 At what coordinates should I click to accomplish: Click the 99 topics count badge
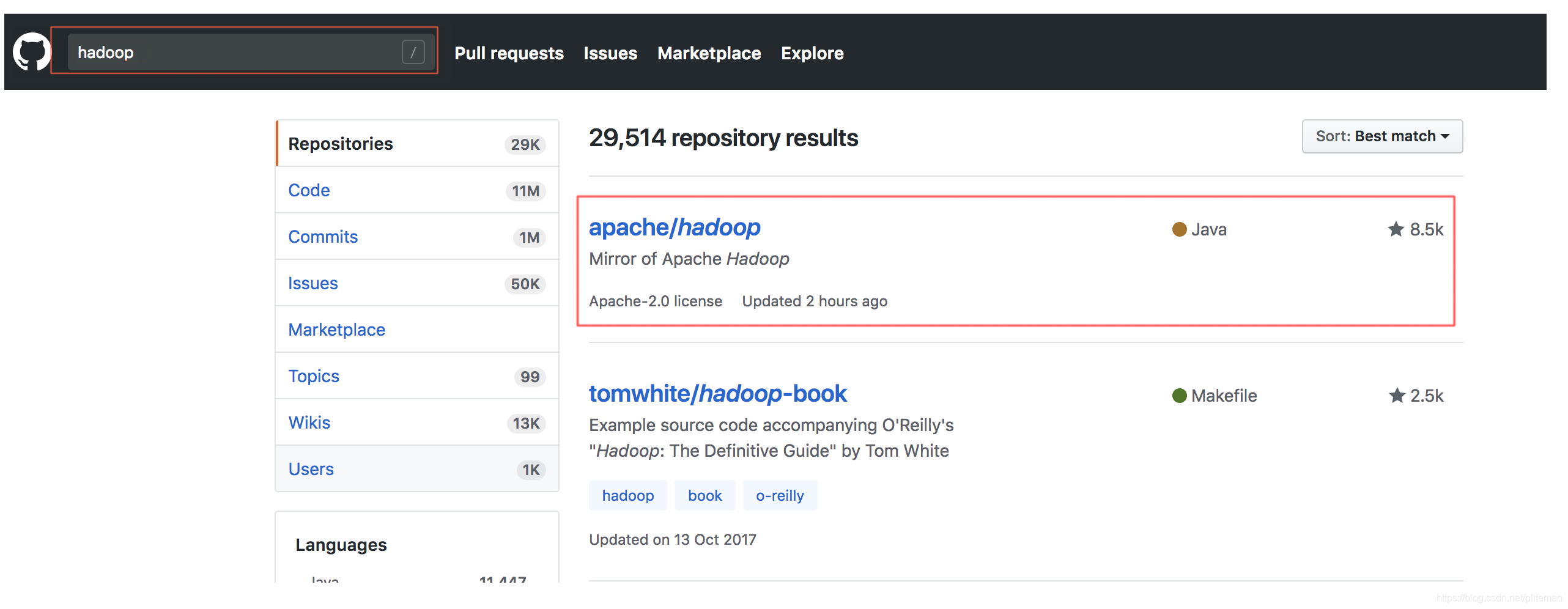pos(530,377)
